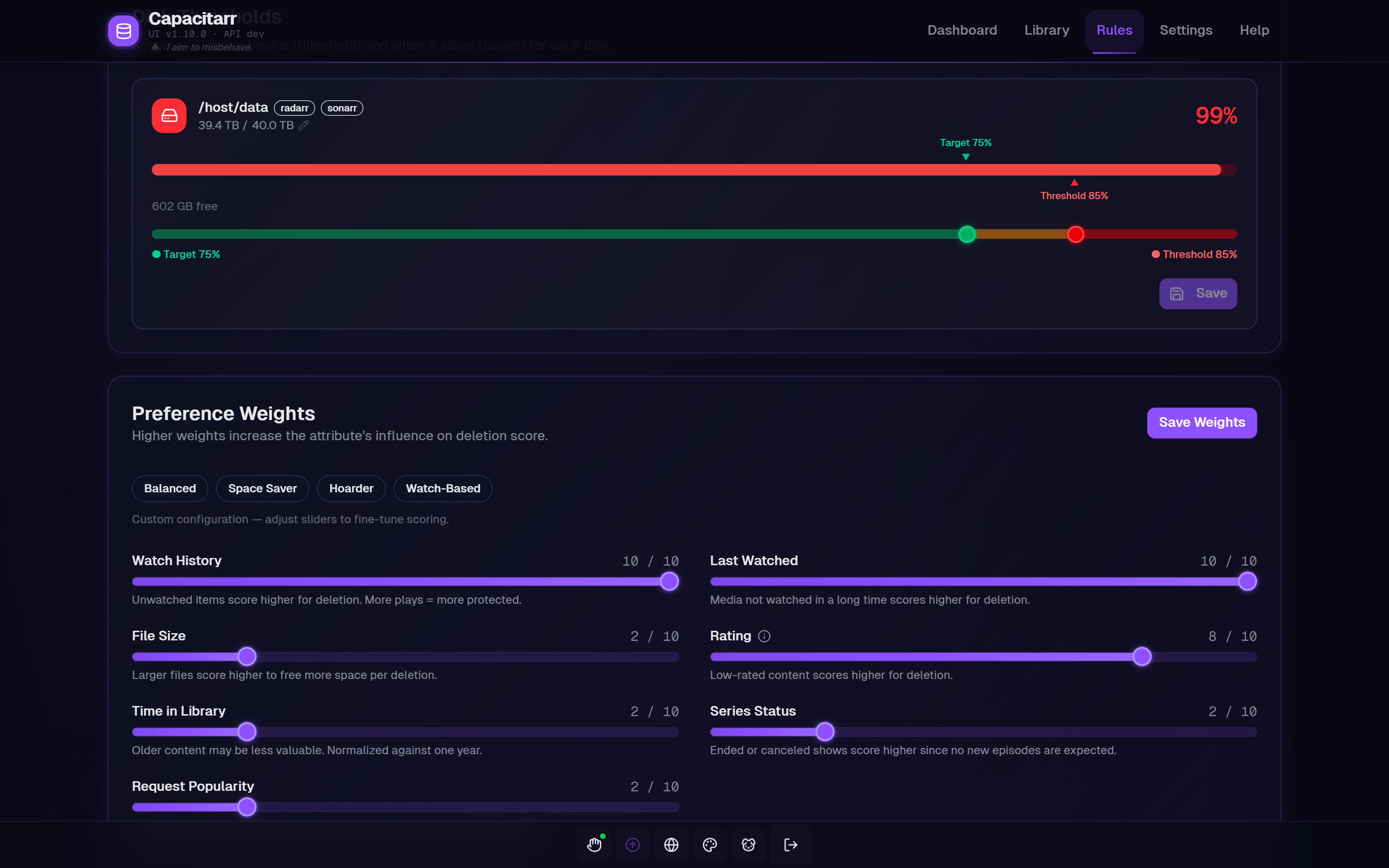Screen dimensions: 1389x868
Task: Click the circled up-arrow icon in the bottom bar
Action: click(x=632, y=844)
